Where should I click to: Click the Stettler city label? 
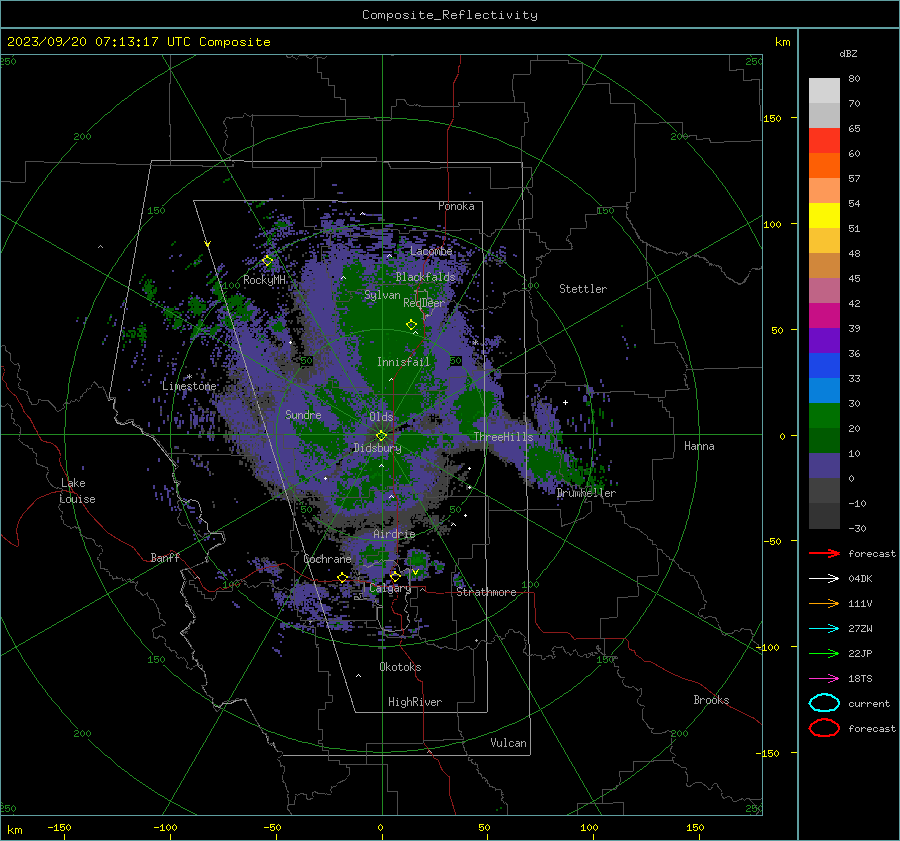[x=583, y=289]
